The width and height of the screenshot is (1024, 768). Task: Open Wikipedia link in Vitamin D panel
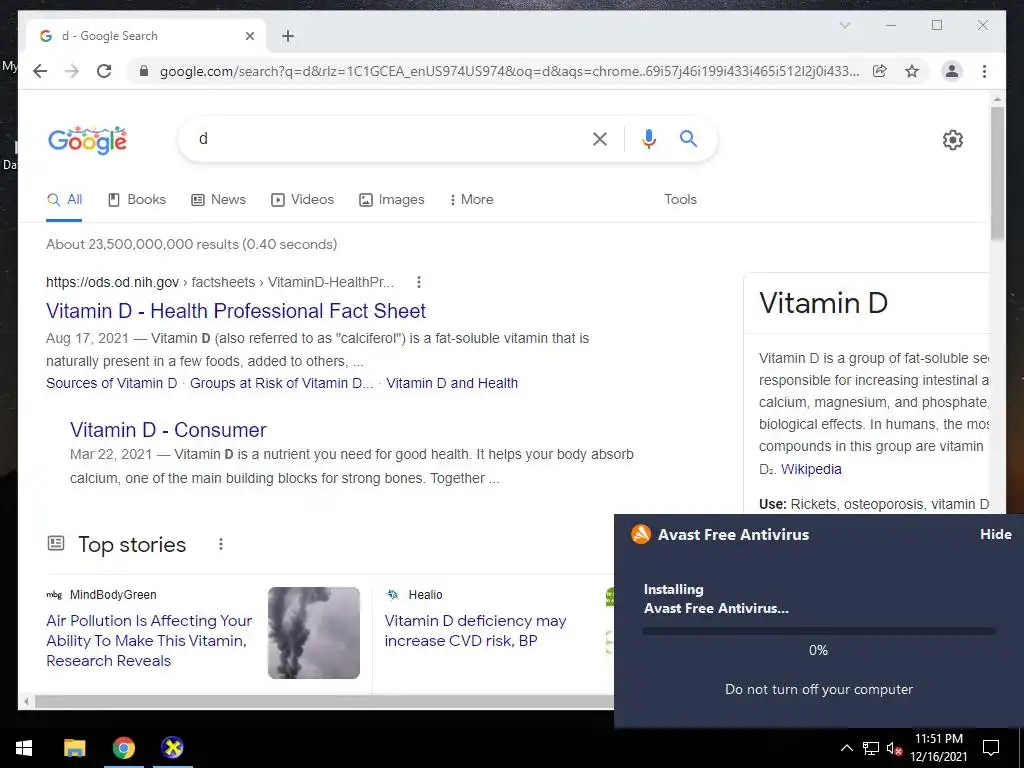(x=811, y=470)
